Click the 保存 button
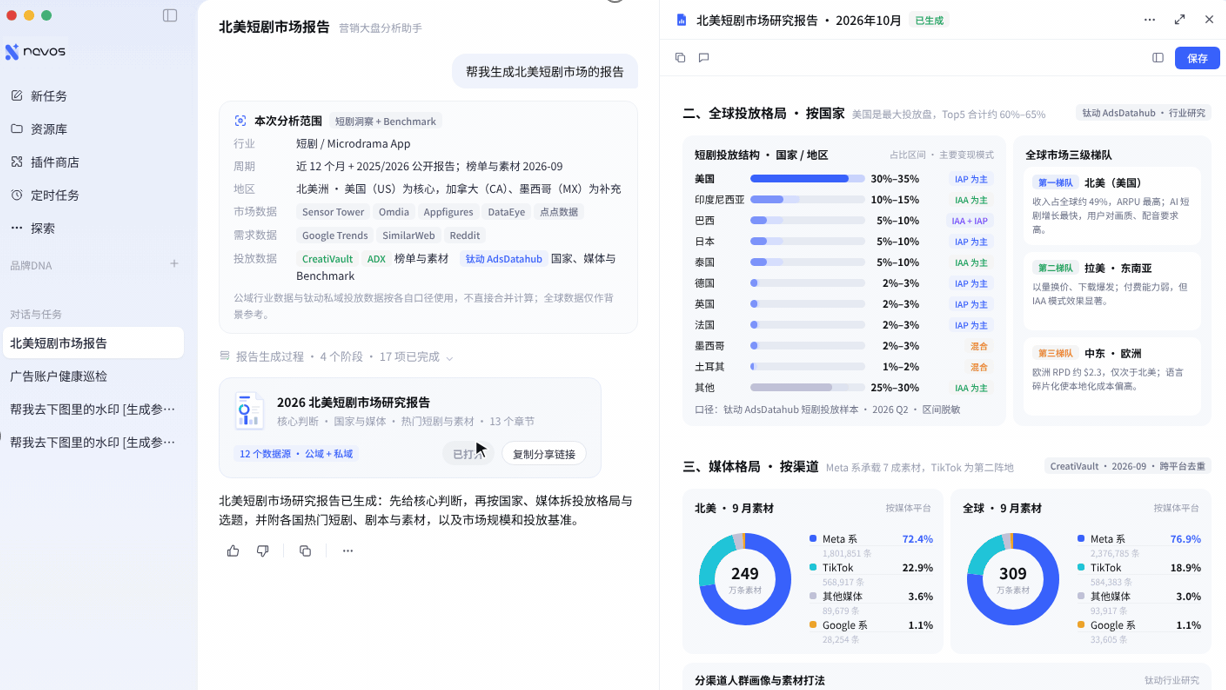1226x690 pixels. click(x=1197, y=58)
